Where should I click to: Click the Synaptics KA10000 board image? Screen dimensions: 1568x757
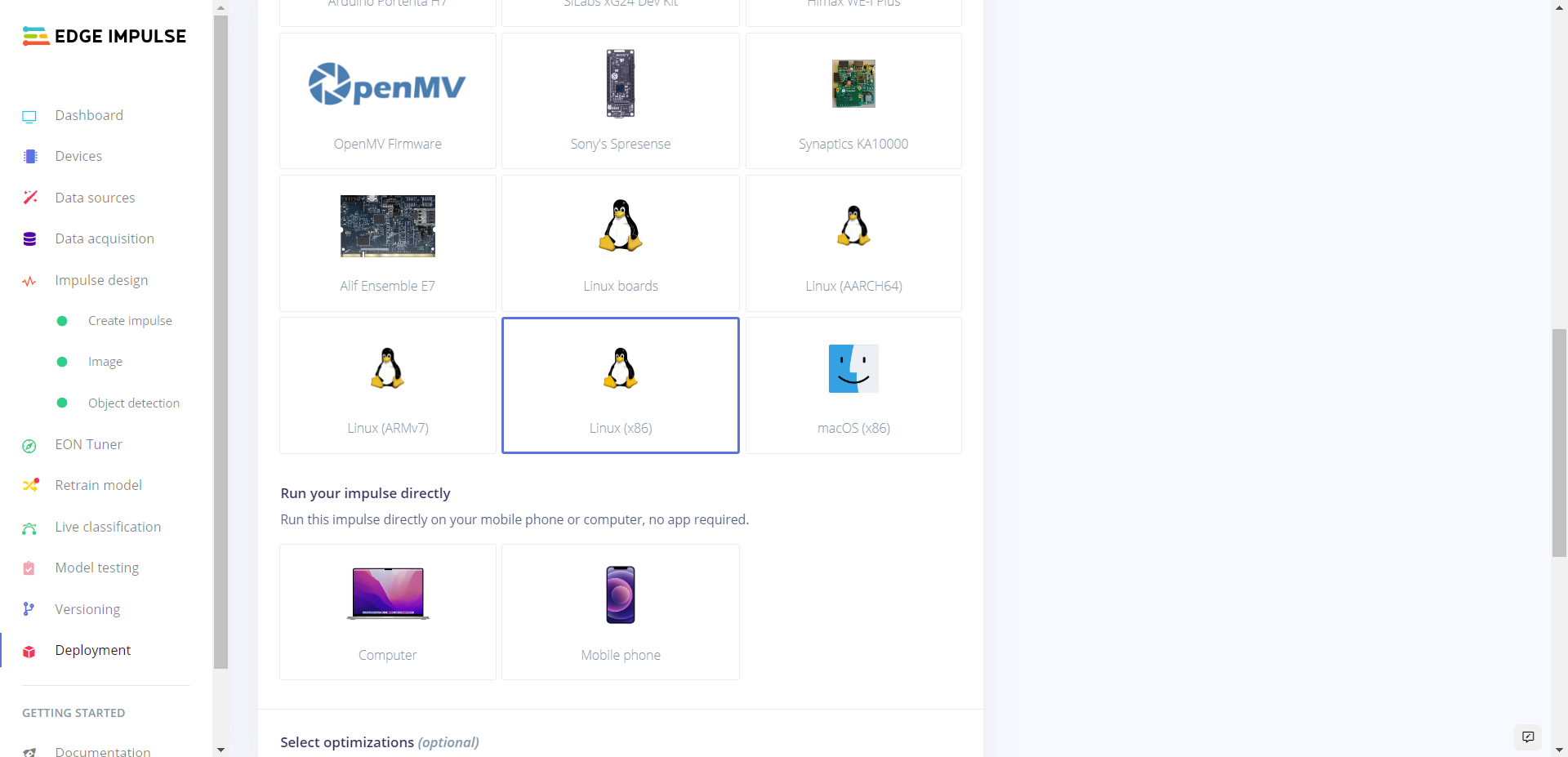[x=853, y=83]
